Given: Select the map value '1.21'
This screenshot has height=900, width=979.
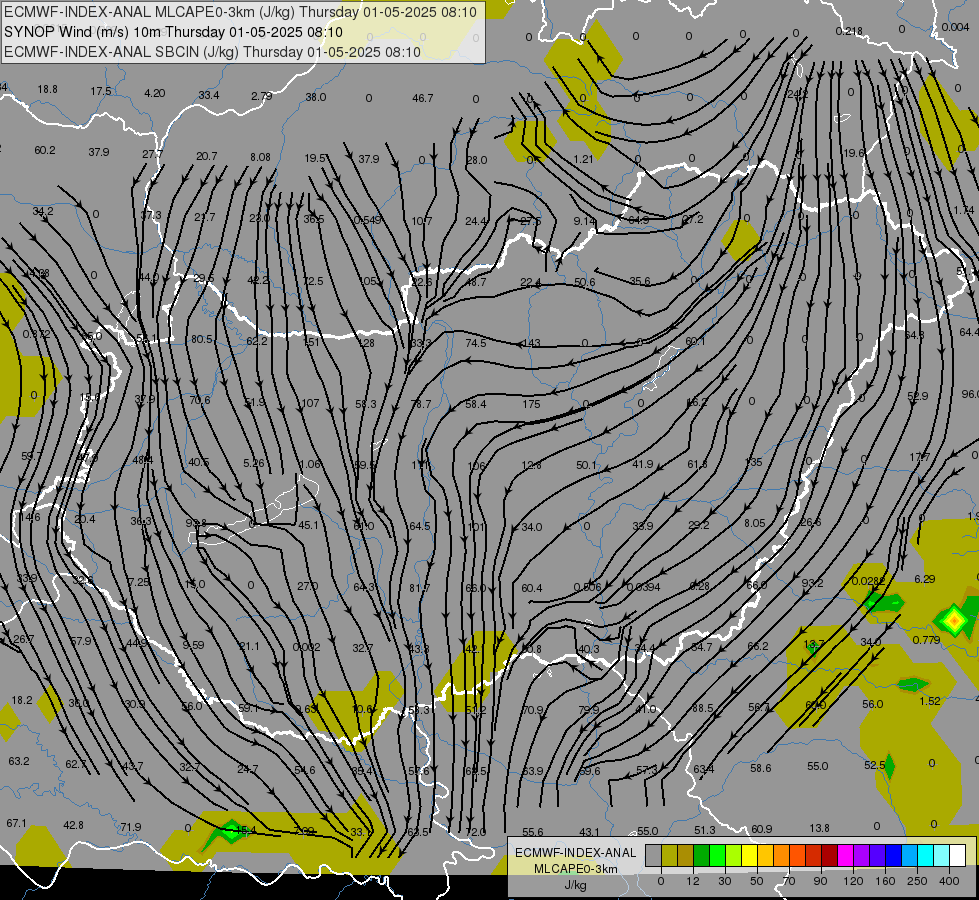Looking at the screenshot, I should 583,159.
